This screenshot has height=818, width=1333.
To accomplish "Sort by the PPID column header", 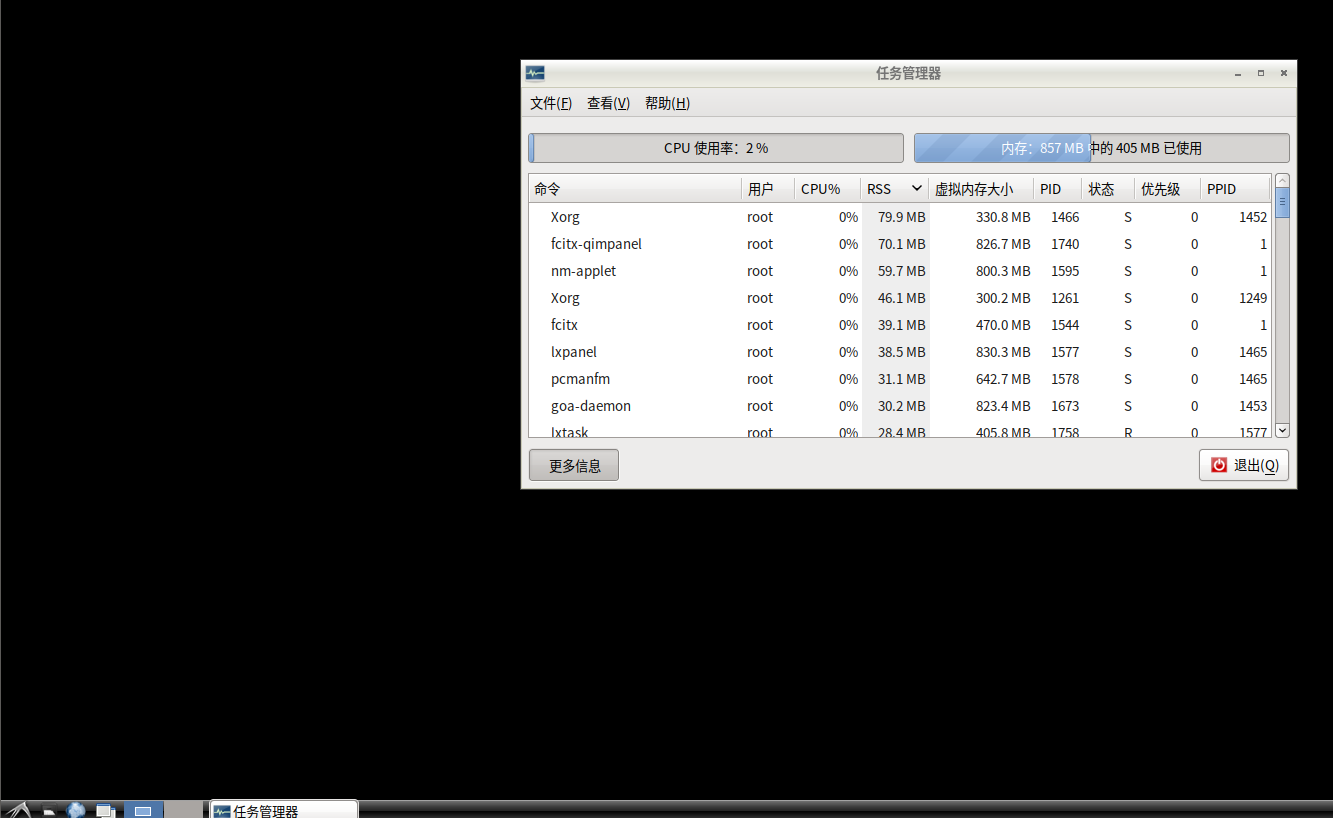I will coord(1235,189).
